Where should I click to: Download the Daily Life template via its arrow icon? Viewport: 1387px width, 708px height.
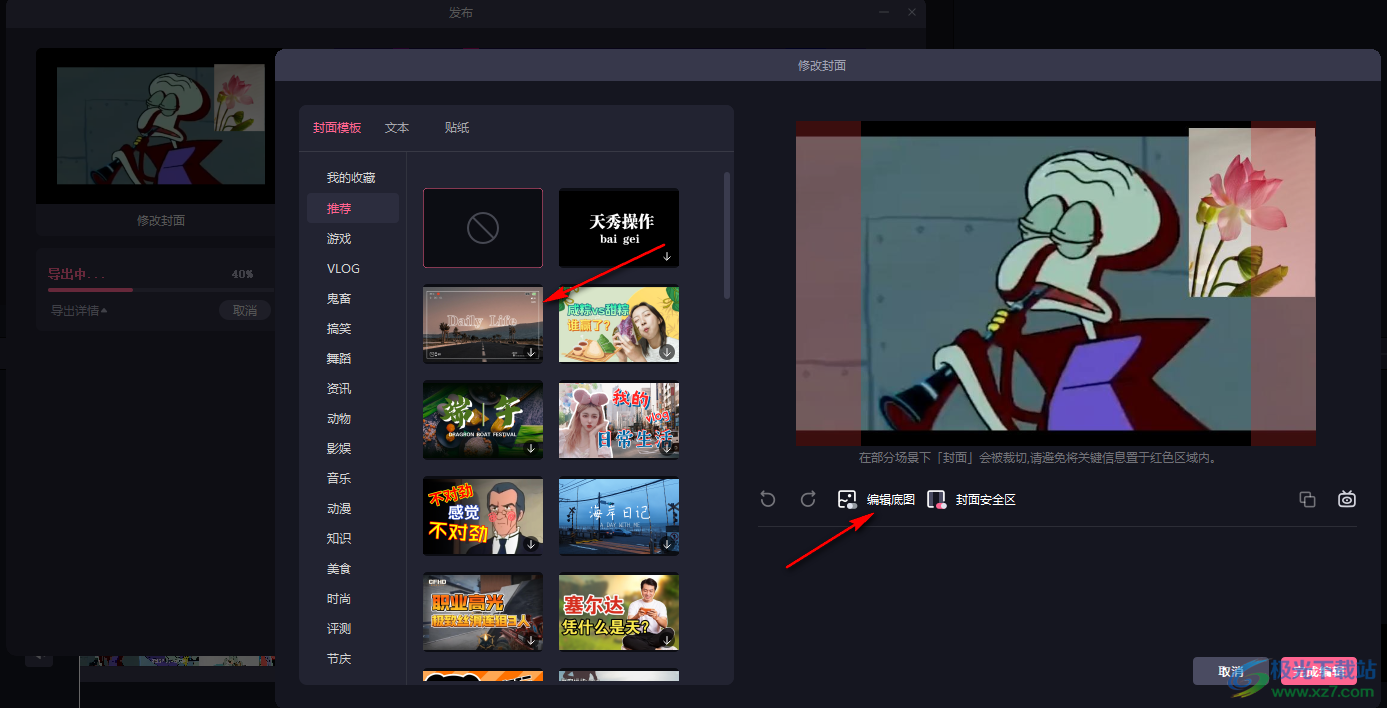point(531,352)
